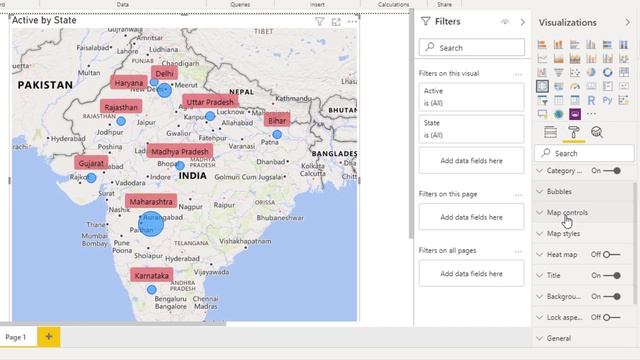Click Add data fields under page filters

tap(471, 217)
